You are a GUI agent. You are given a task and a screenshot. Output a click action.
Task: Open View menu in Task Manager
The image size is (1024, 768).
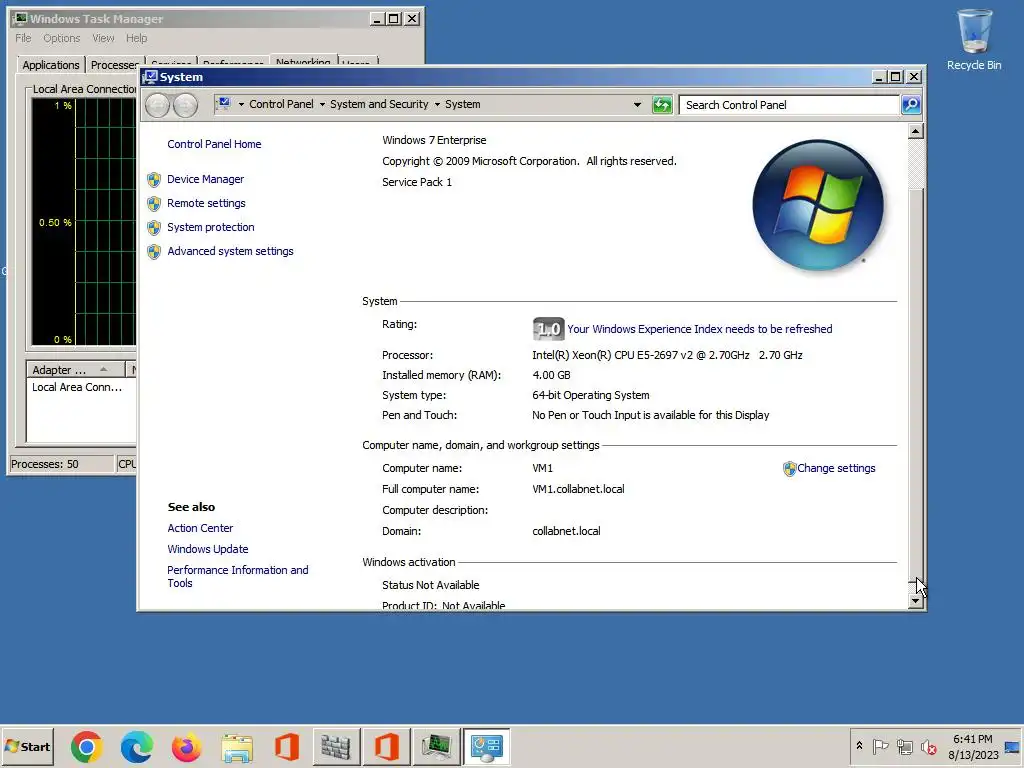103,39
